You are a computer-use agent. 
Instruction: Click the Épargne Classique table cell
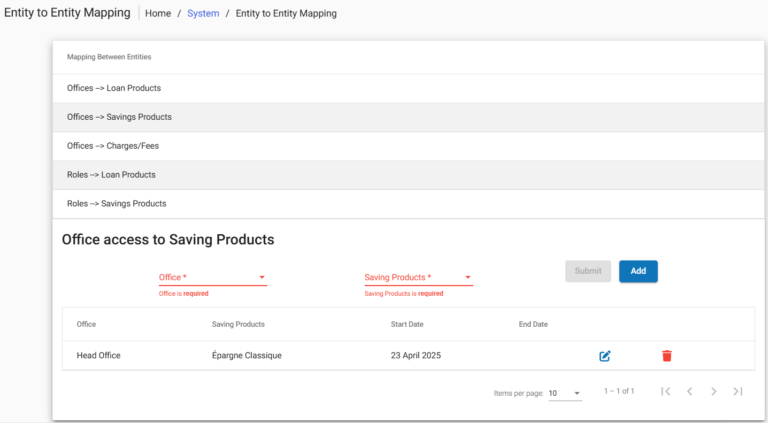tap(247, 356)
